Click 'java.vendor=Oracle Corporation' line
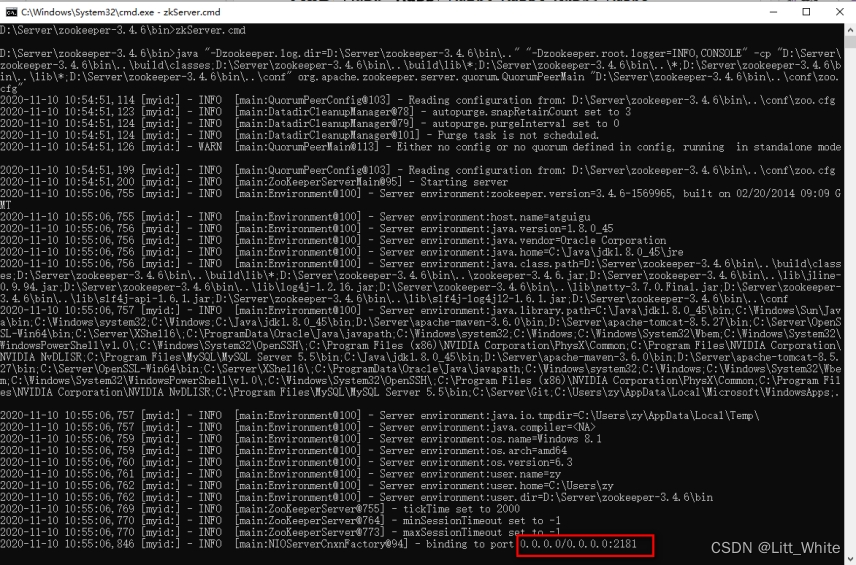856x565 pixels. 333,240
